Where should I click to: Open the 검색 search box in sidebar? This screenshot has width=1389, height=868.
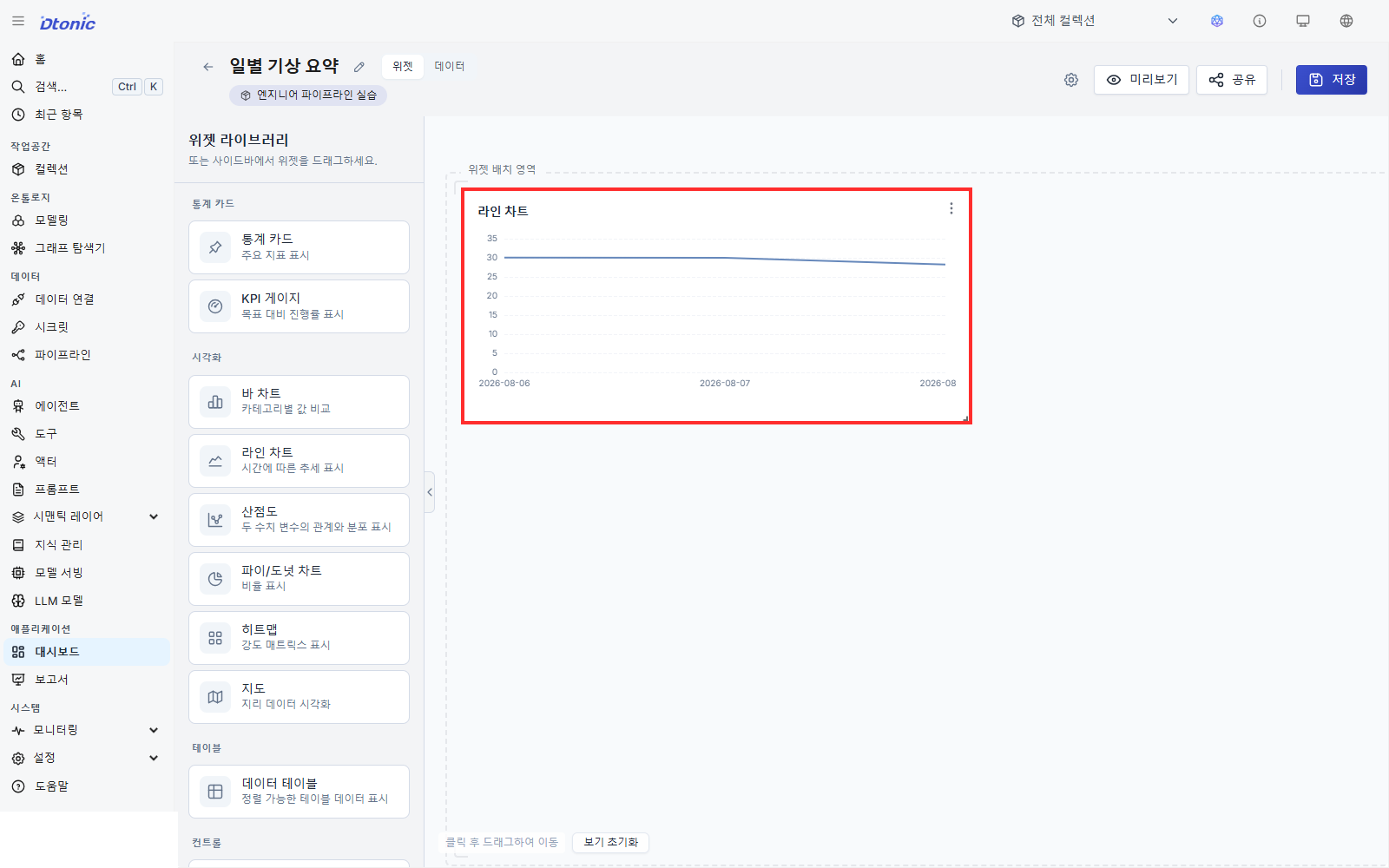[x=87, y=87]
